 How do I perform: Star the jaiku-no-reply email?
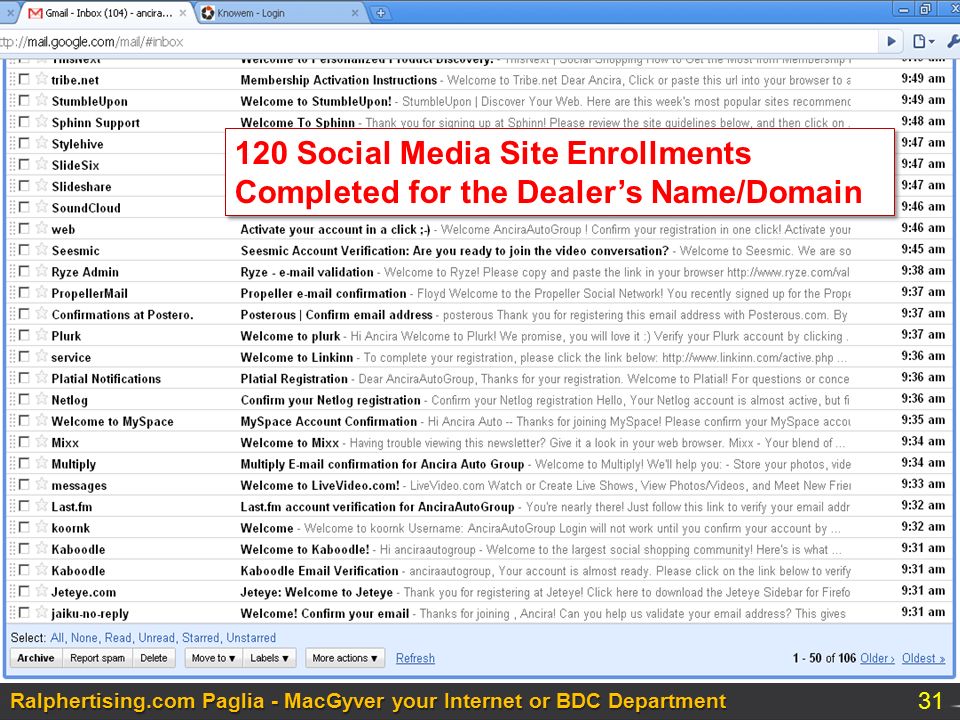click(x=42, y=612)
